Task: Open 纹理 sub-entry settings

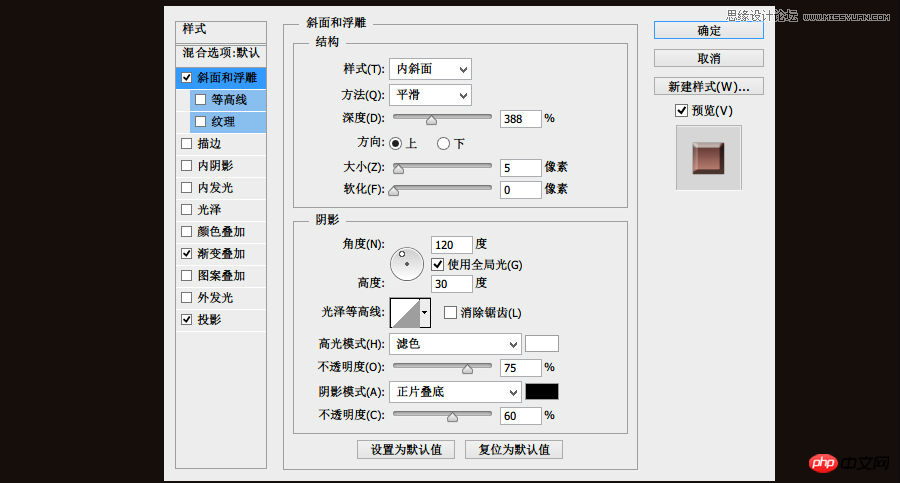Action: 223,121
